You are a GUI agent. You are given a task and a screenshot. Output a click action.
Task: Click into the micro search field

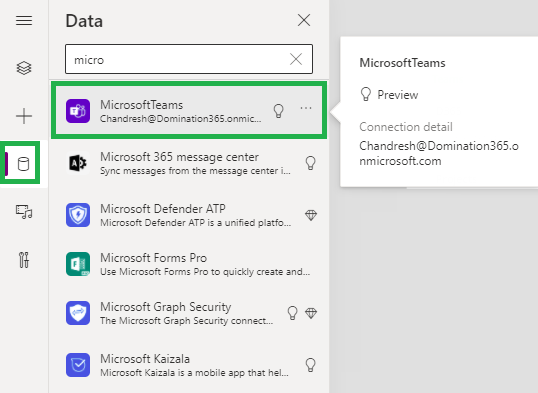click(189, 59)
